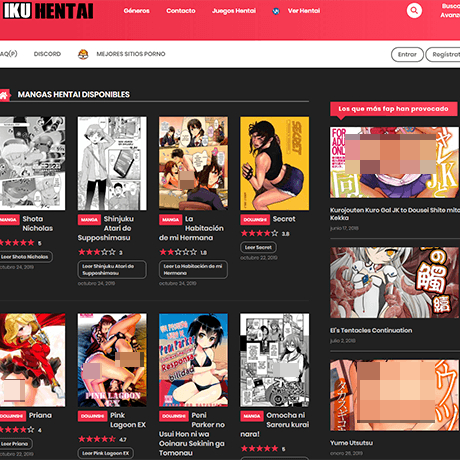Click Leer La Habitación de mi Hermana button
The image size is (460, 460).
[x=193, y=269]
